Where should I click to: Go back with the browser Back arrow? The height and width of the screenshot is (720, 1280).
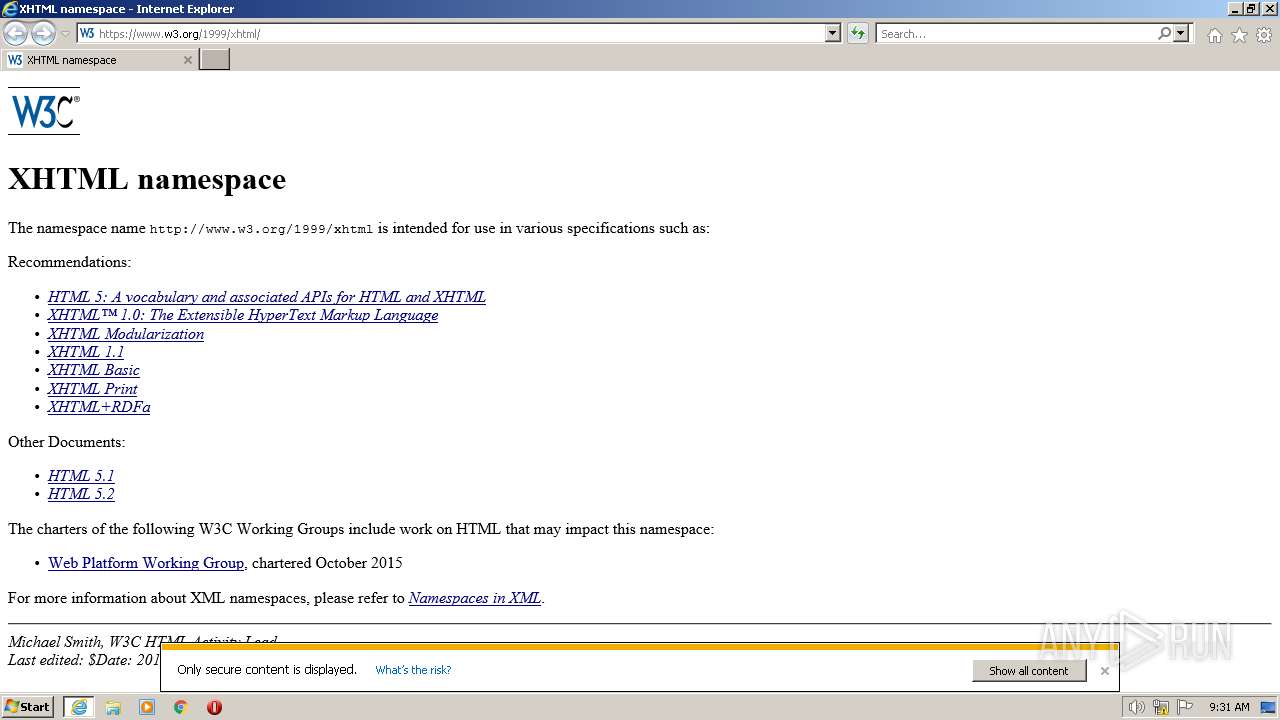coord(15,33)
